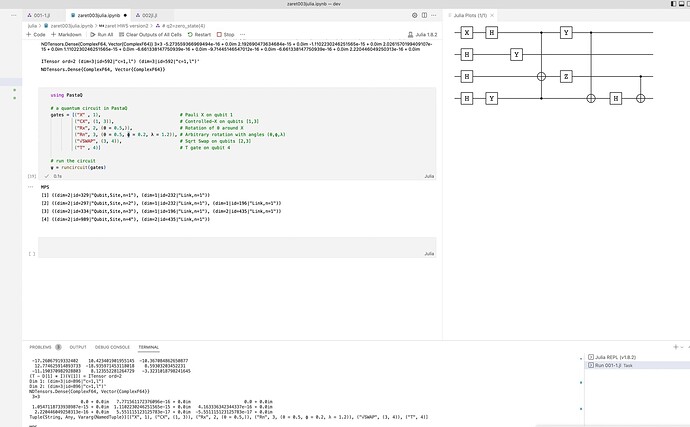Open the Debug Console panel tab

pyautogui.click(x=112, y=347)
